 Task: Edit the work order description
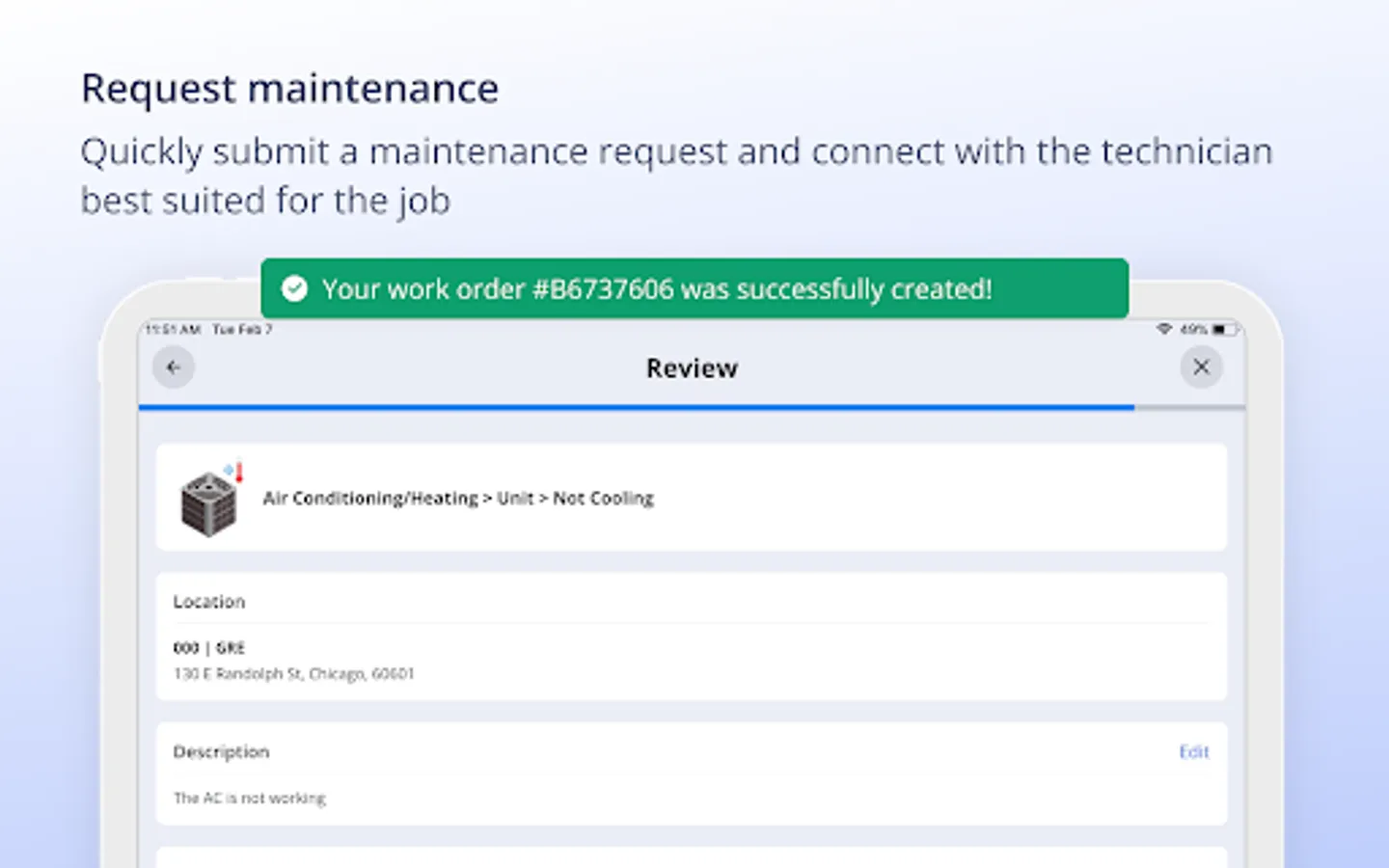click(1193, 752)
